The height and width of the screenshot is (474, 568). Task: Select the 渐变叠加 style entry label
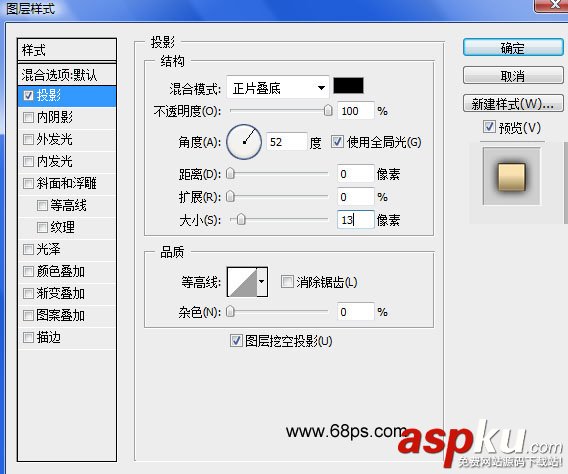point(60,293)
